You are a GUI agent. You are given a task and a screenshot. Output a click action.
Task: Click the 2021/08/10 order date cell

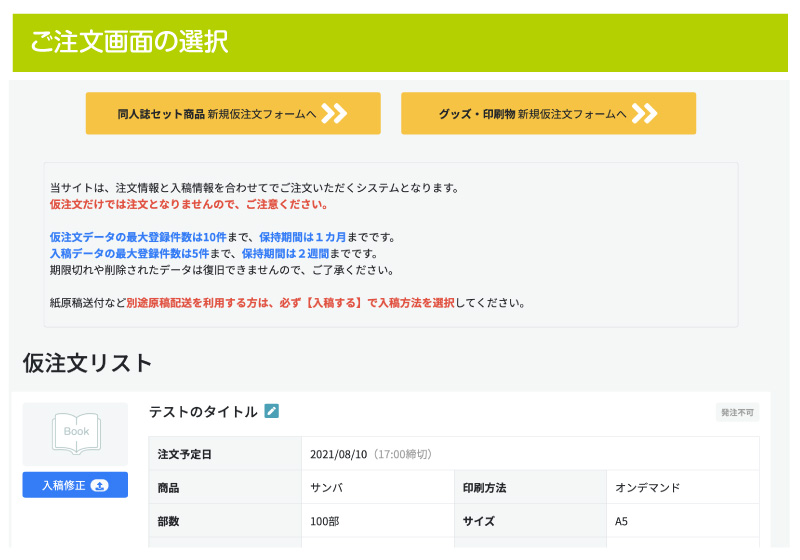530,454
